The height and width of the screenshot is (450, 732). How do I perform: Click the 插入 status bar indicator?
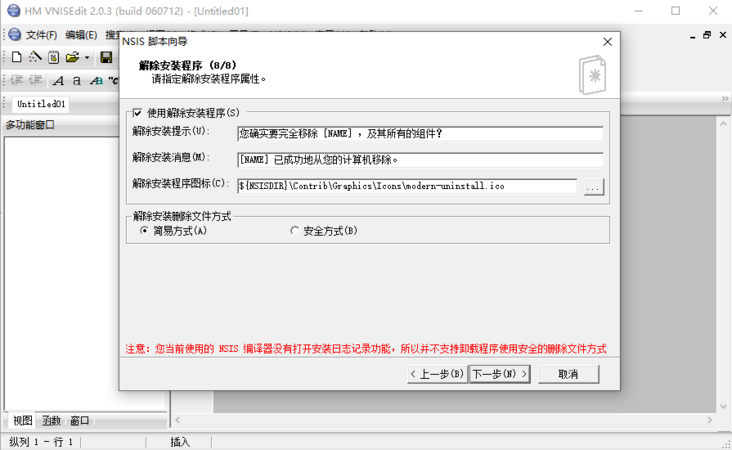click(180, 442)
